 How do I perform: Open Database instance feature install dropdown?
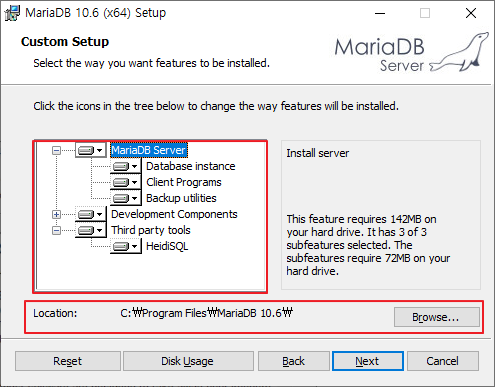tap(126, 166)
